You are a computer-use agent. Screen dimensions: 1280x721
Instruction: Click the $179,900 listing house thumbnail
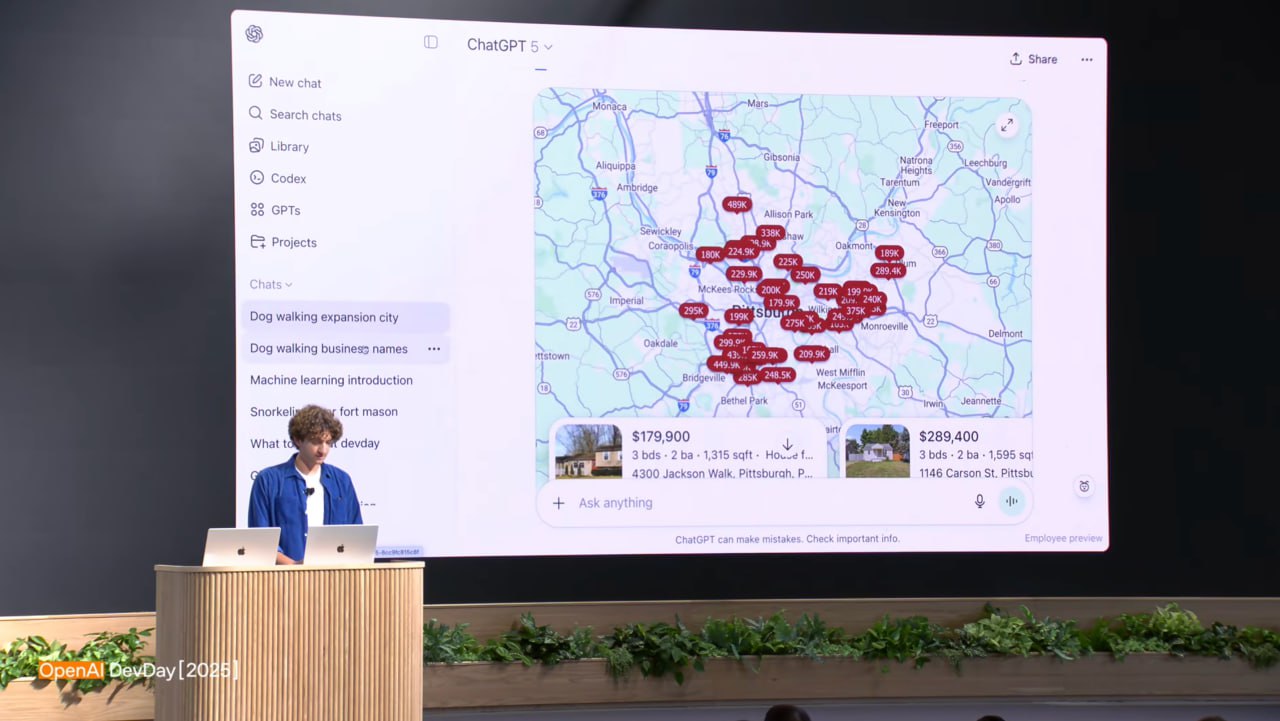tap(588, 451)
